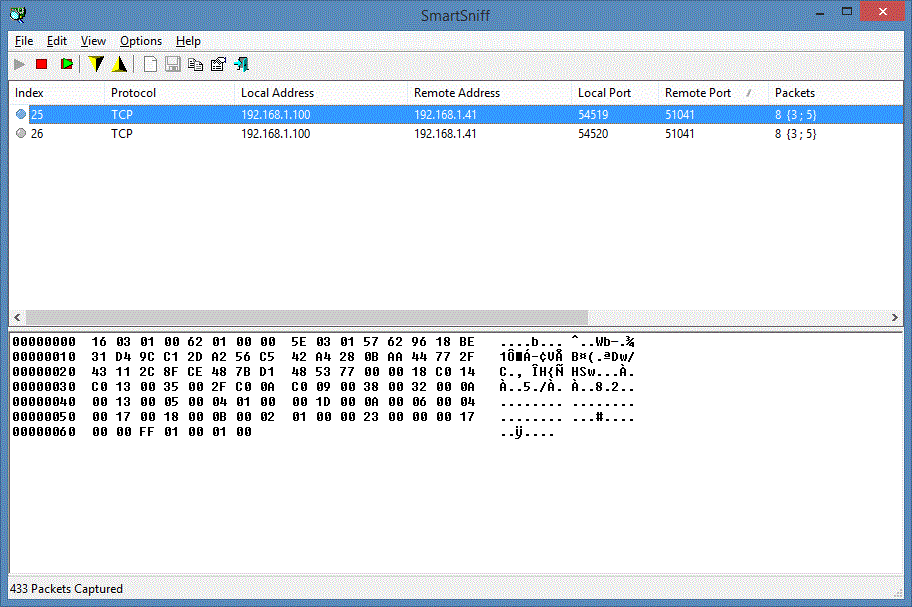Click TCP protocol cell in row 25

point(122,115)
